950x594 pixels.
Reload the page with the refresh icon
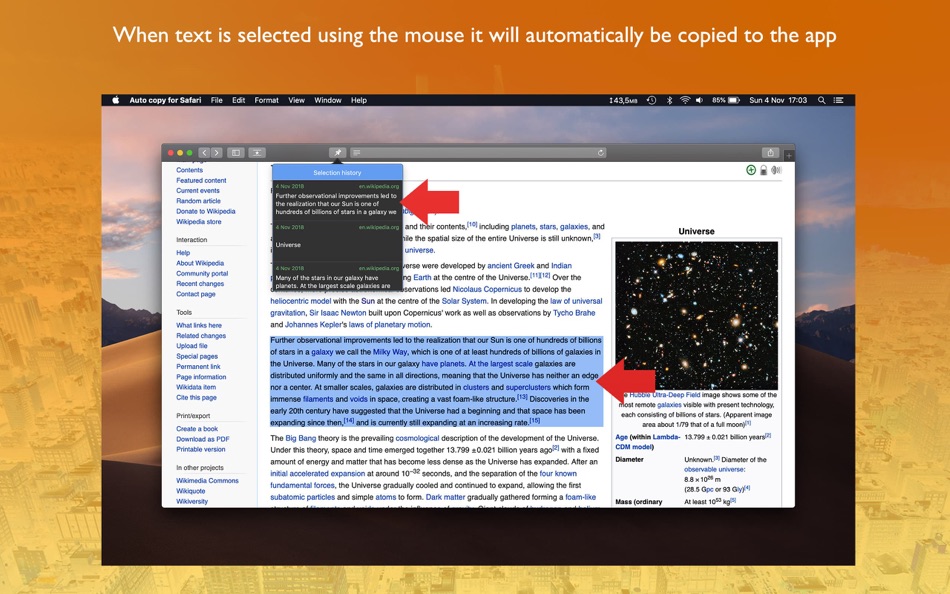600,153
